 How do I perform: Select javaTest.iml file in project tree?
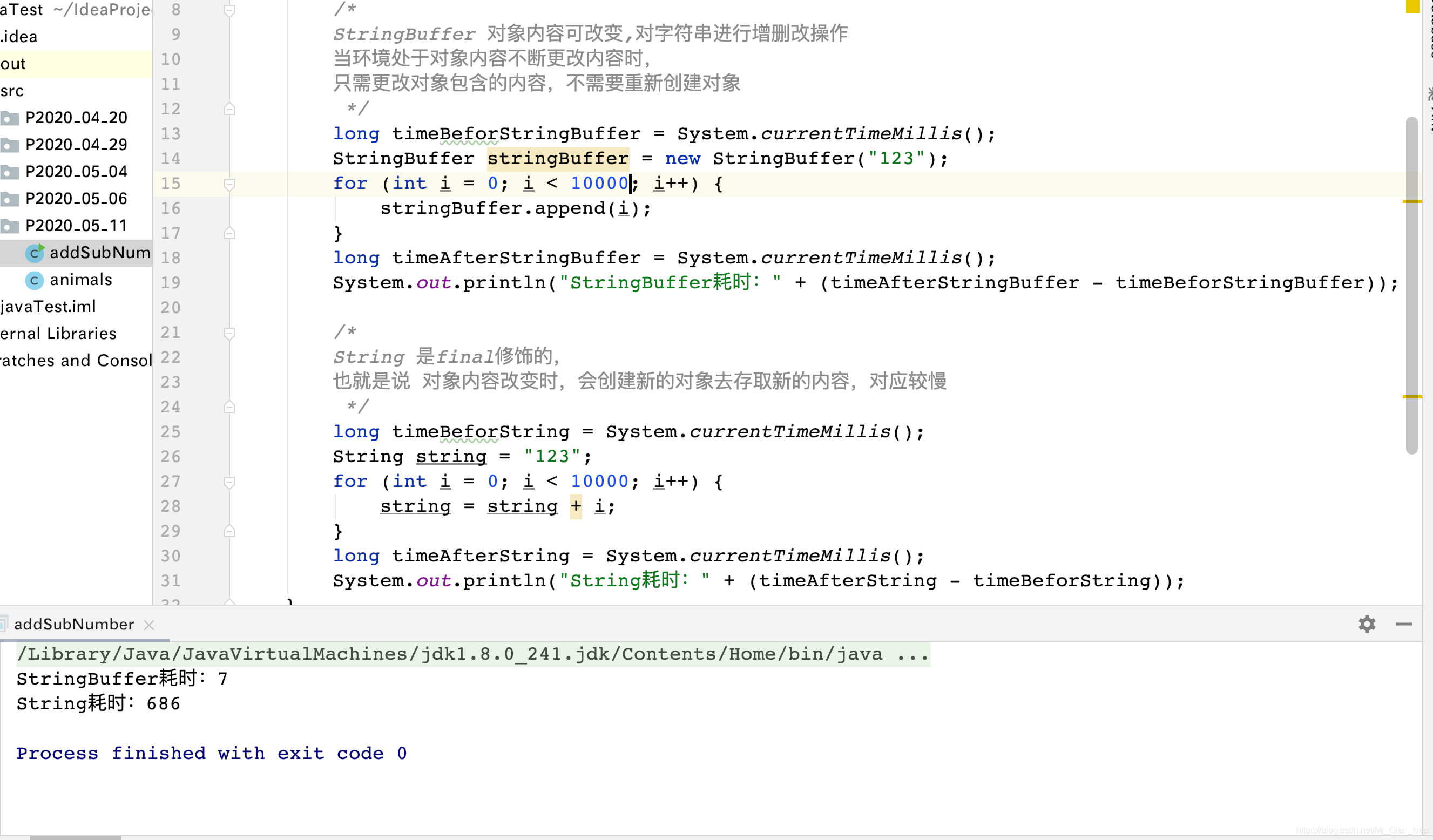[76, 307]
